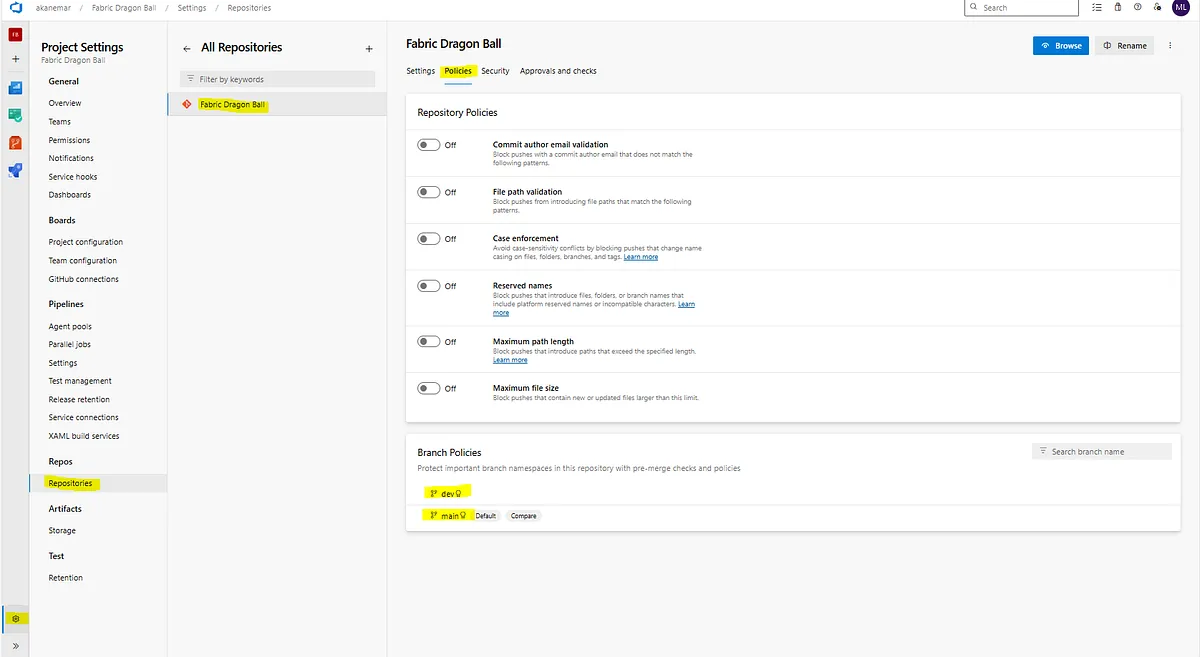Switch on Maximum file size policy
The image size is (1200, 657).
[428, 388]
